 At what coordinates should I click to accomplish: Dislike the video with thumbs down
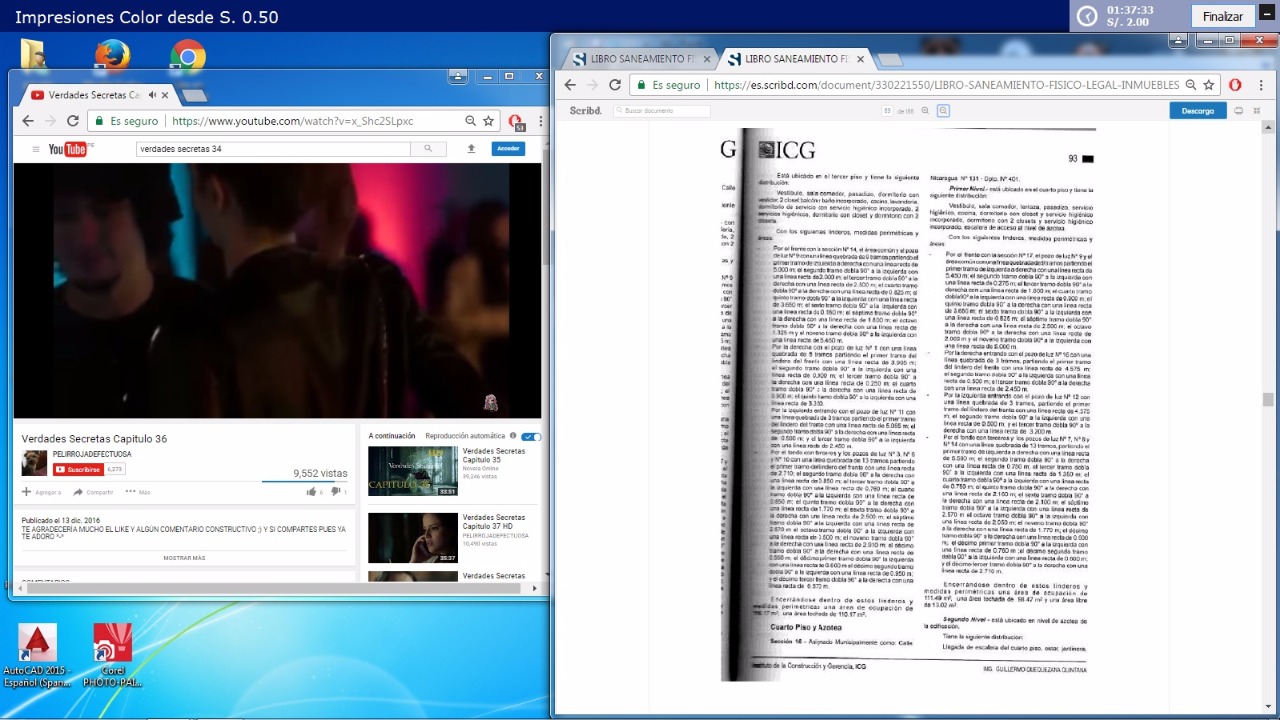tap(335, 491)
